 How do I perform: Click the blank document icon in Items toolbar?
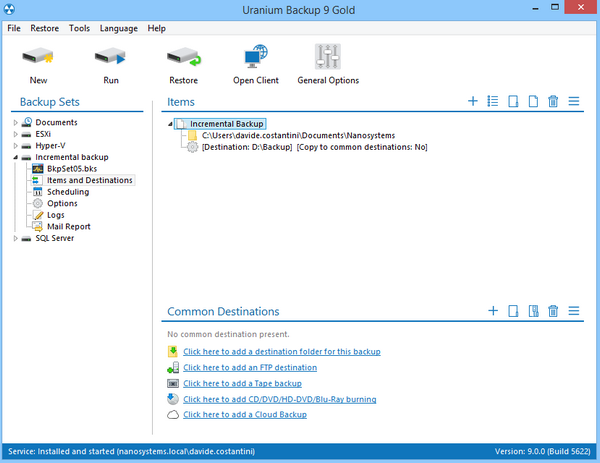(533, 101)
